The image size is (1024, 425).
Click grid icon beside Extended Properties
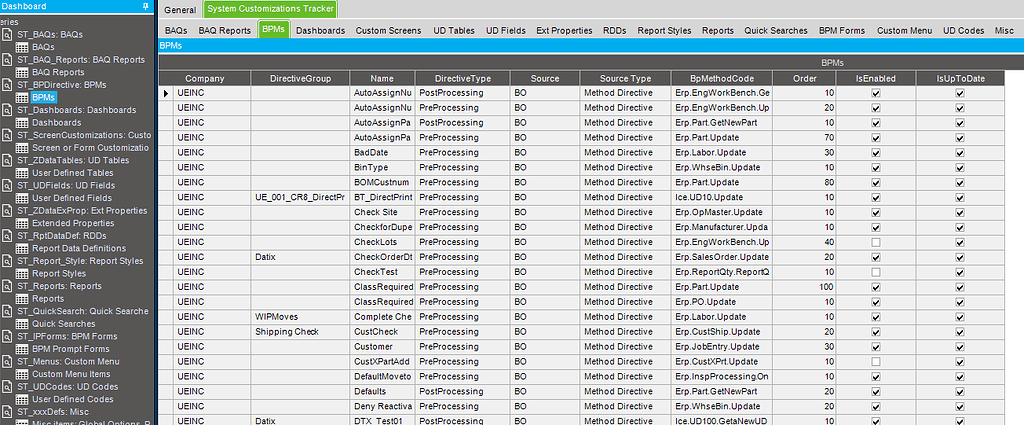(x=22, y=223)
